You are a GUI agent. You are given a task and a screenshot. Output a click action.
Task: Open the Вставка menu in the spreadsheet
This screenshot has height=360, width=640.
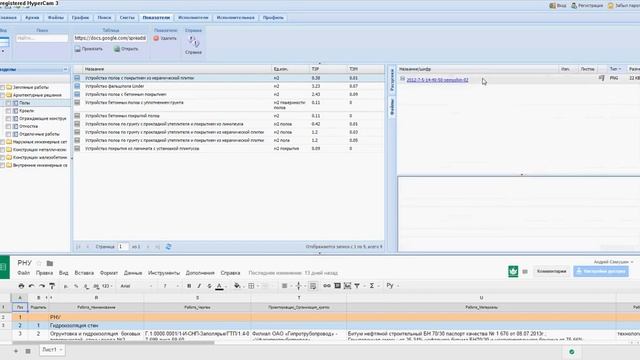[84, 273]
